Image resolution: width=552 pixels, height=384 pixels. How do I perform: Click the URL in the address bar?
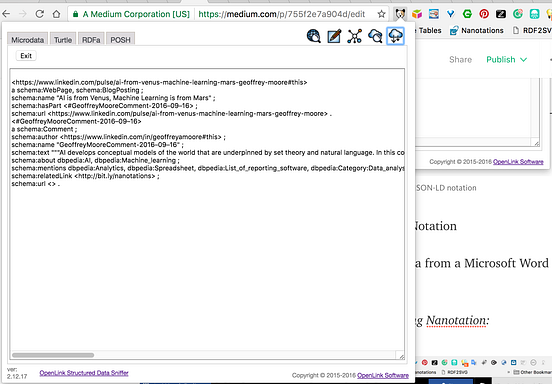point(282,14)
